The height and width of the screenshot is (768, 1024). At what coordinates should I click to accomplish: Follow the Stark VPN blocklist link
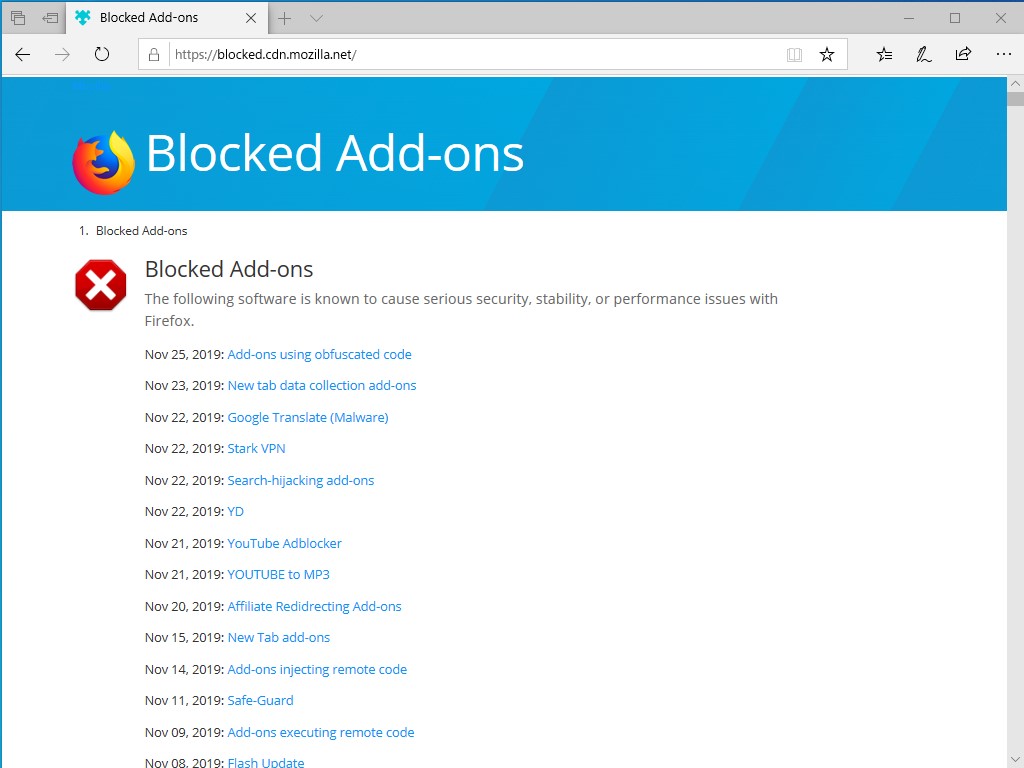pyautogui.click(x=257, y=448)
